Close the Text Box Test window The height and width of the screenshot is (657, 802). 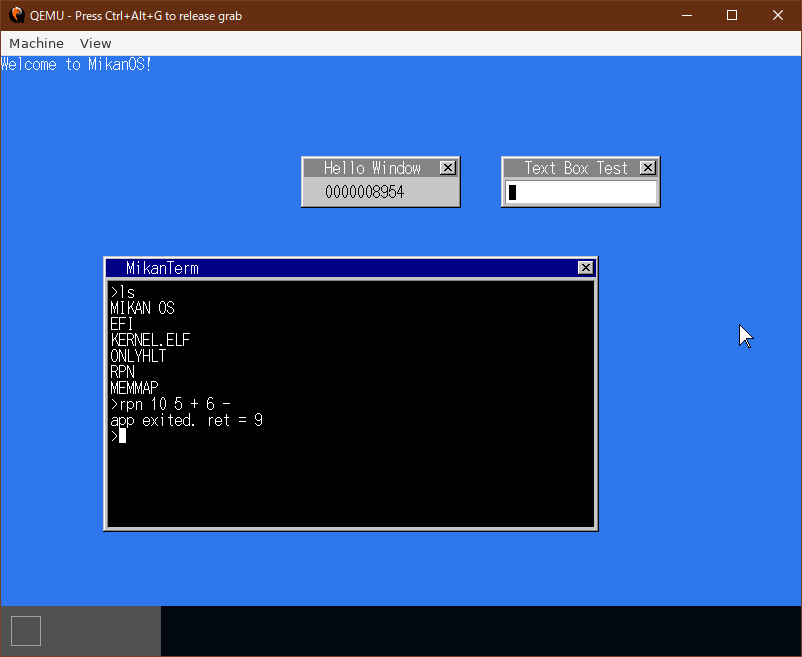coord(648,168)
